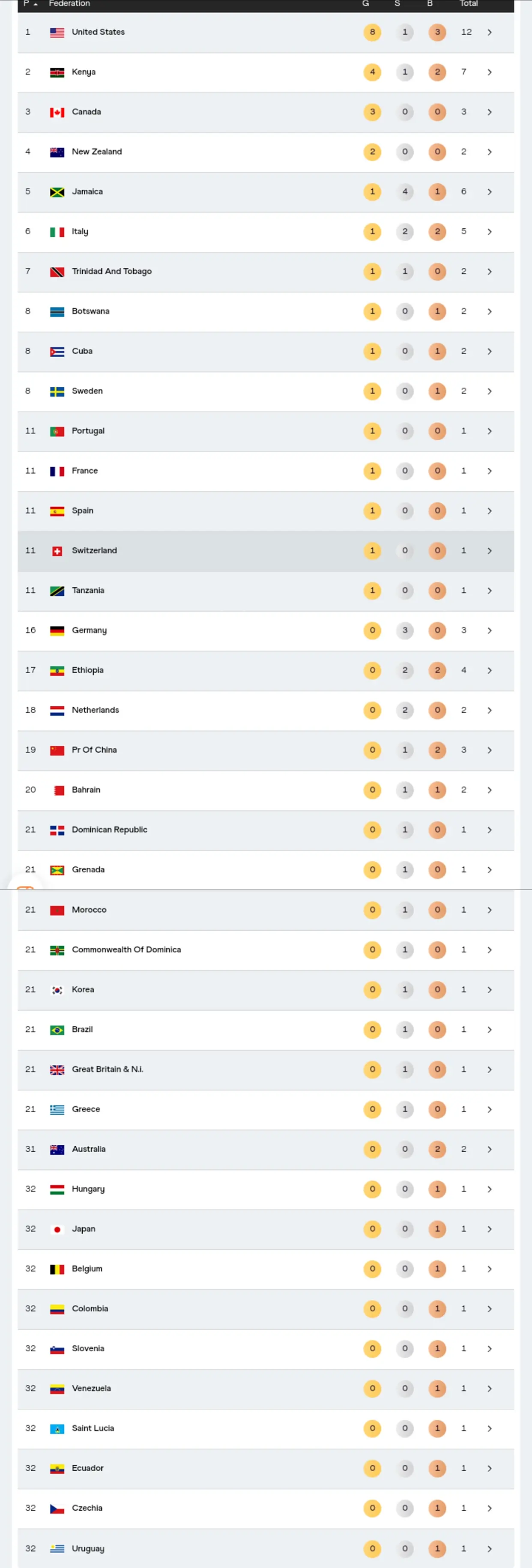Open details chevron for Greece

(x=490, y=1110)
